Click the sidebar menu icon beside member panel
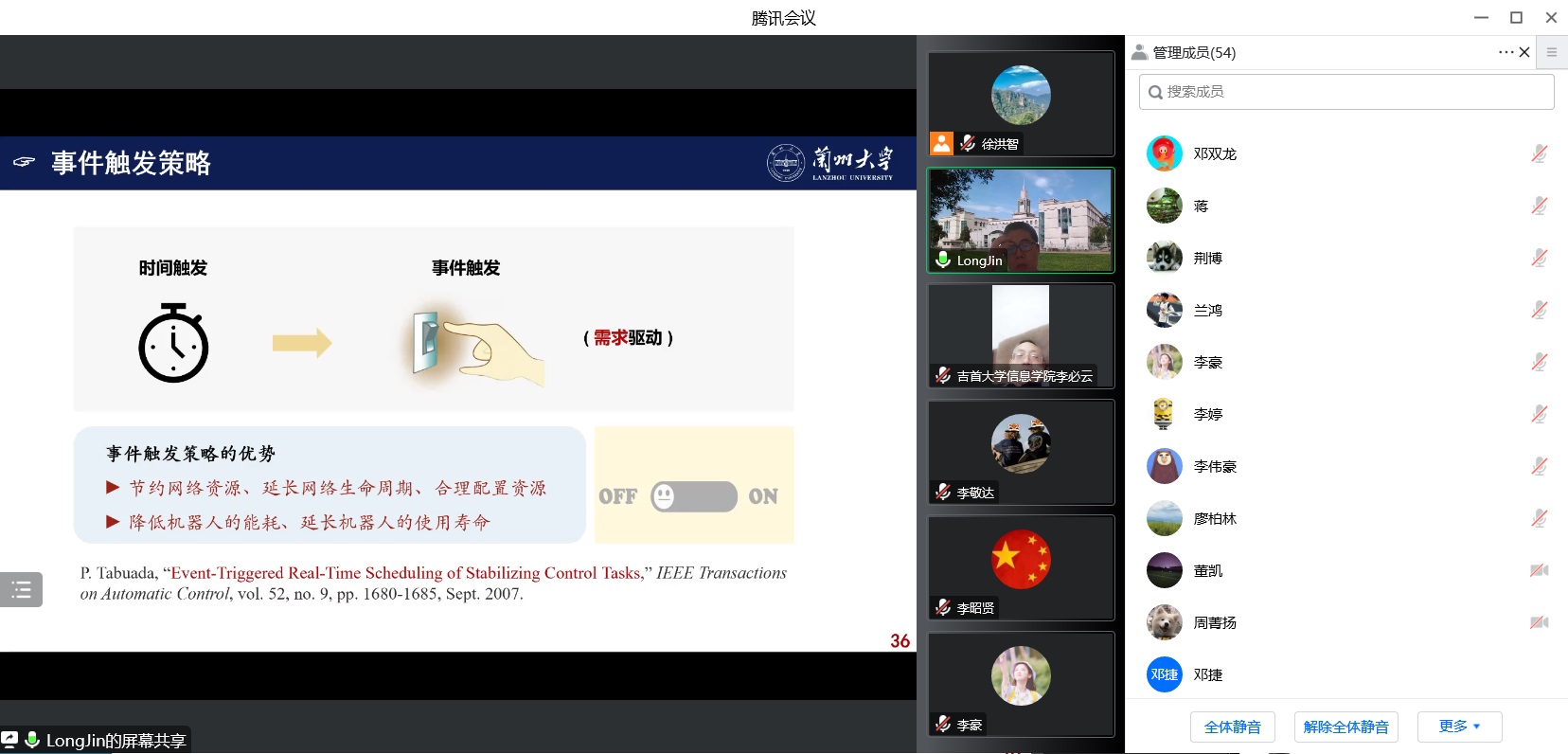This screenshot has height=754, width=1568. 1551,52
